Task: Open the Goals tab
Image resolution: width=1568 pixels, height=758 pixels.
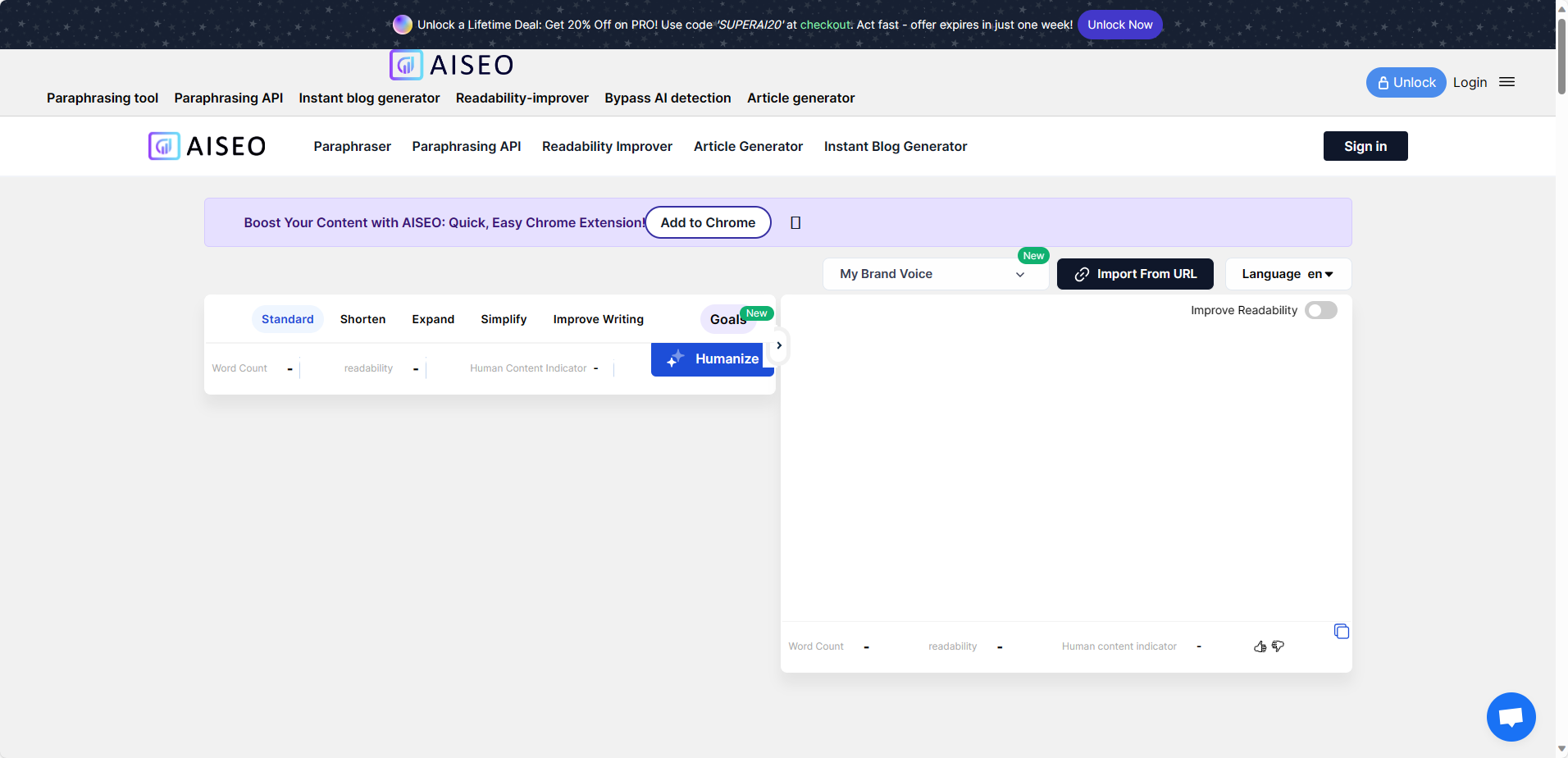Action: pyautogui.click(x=728, y=319)
